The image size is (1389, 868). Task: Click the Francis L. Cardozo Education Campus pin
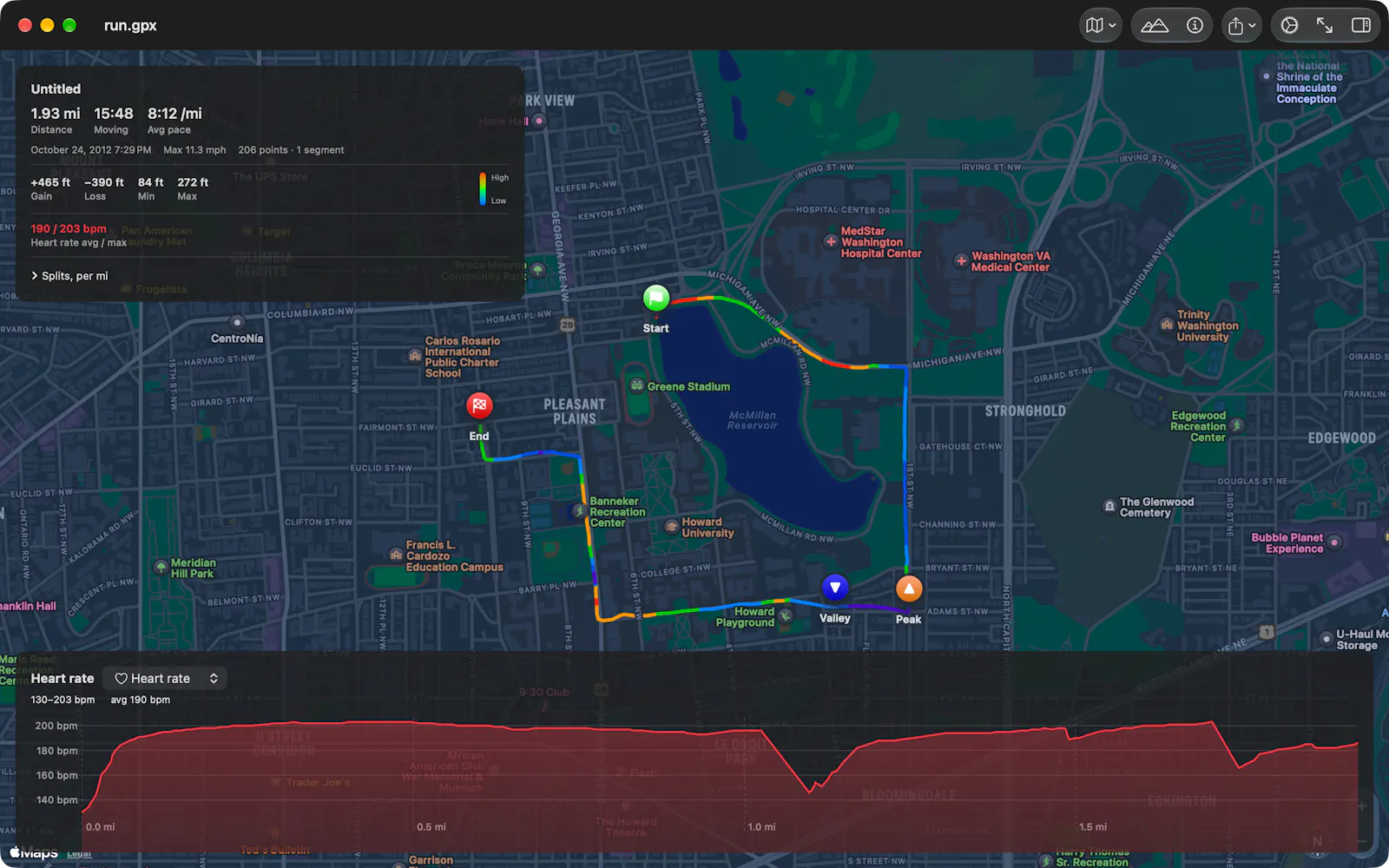[396, 555]
